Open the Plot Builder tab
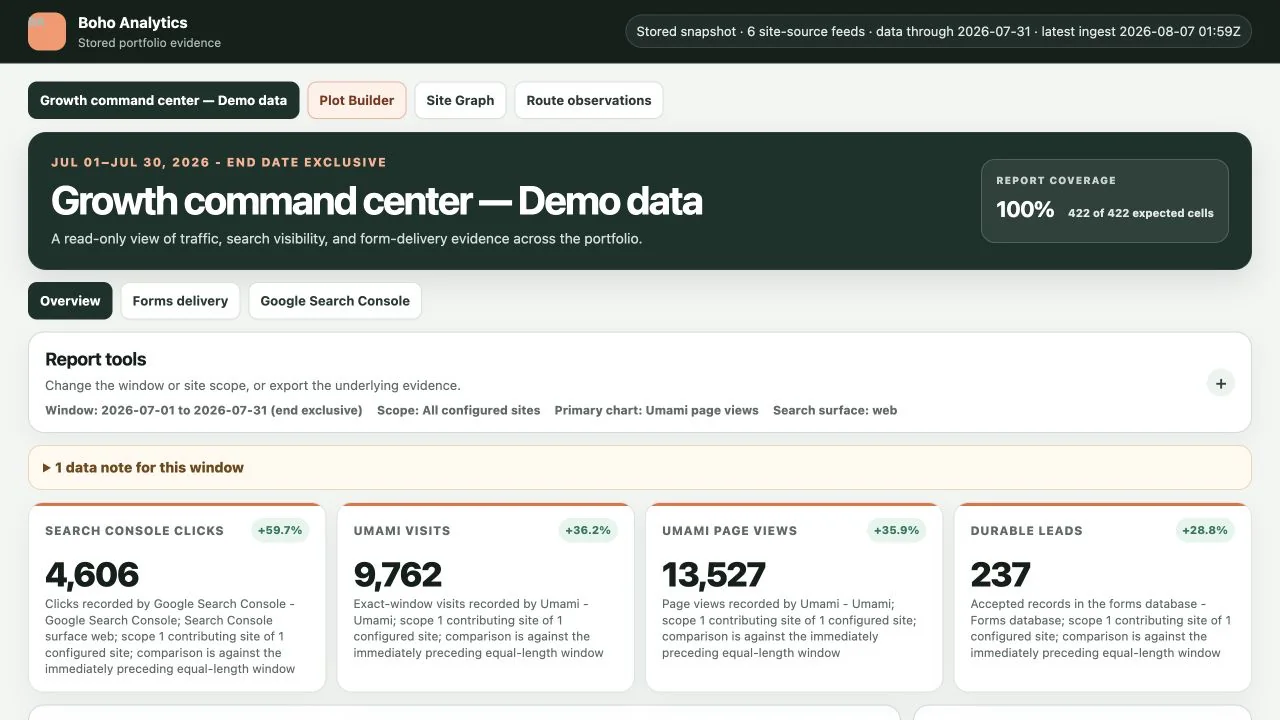 [x=357, y=100]
